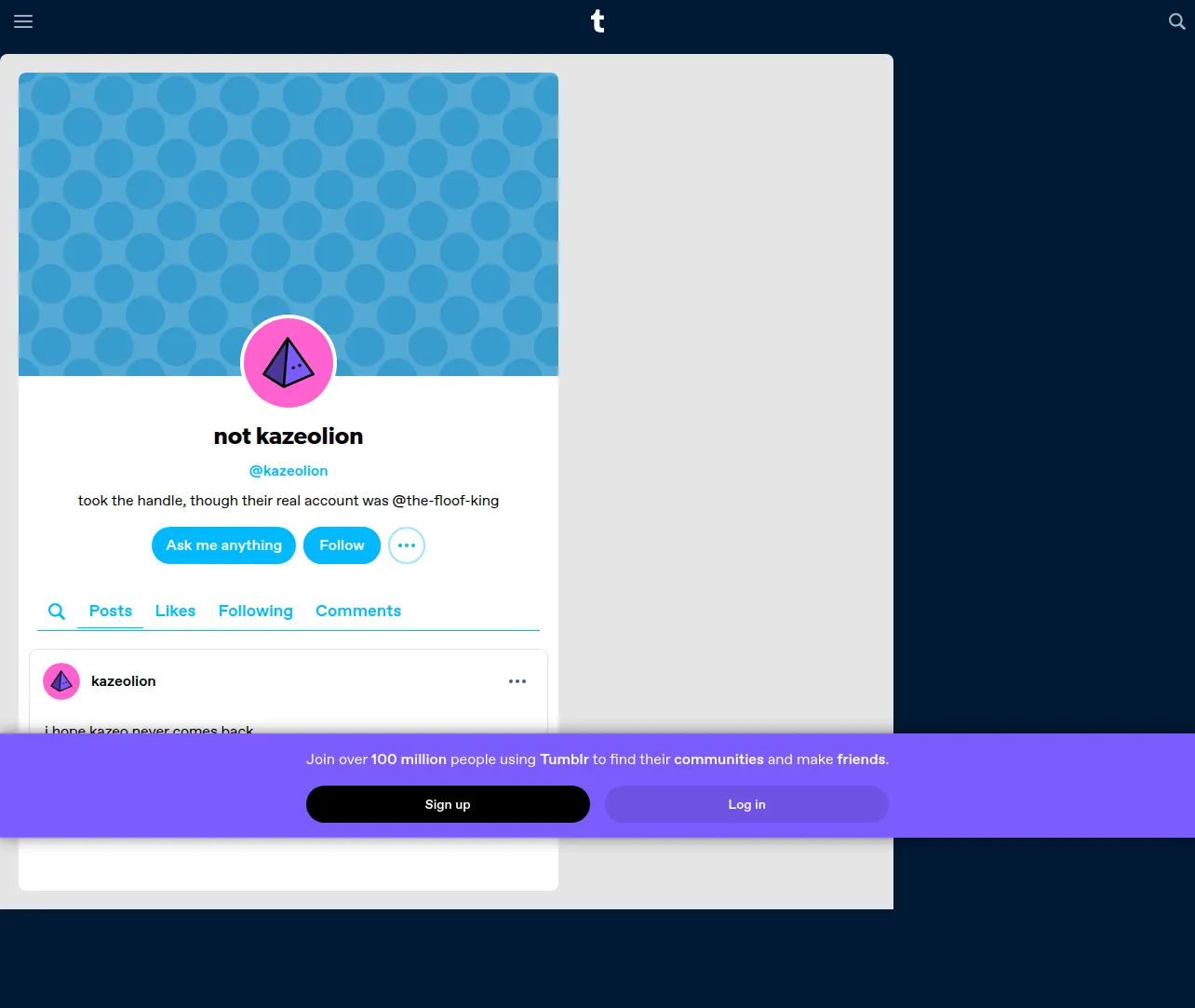The height and width of the screenshot is (1008, 1195).
Task: Click the black Sign up button
Action: click(x=448, y=804)
